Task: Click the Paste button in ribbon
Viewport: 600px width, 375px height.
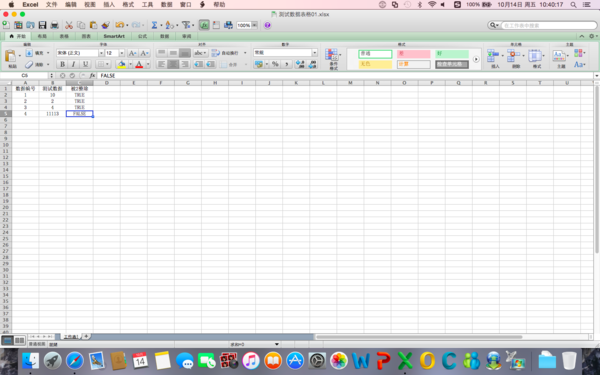Action: point(10,57)
